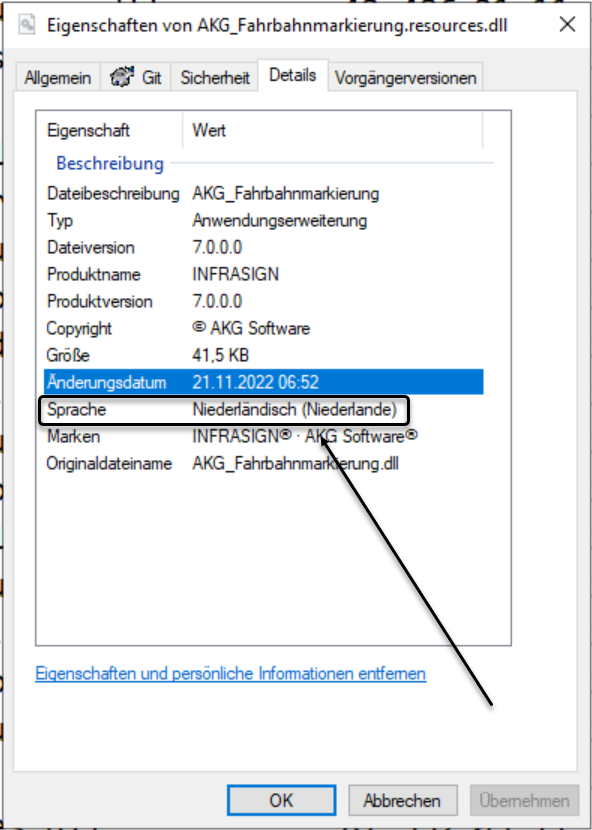Click the Git icon on the Git tab

pos(122,77)
